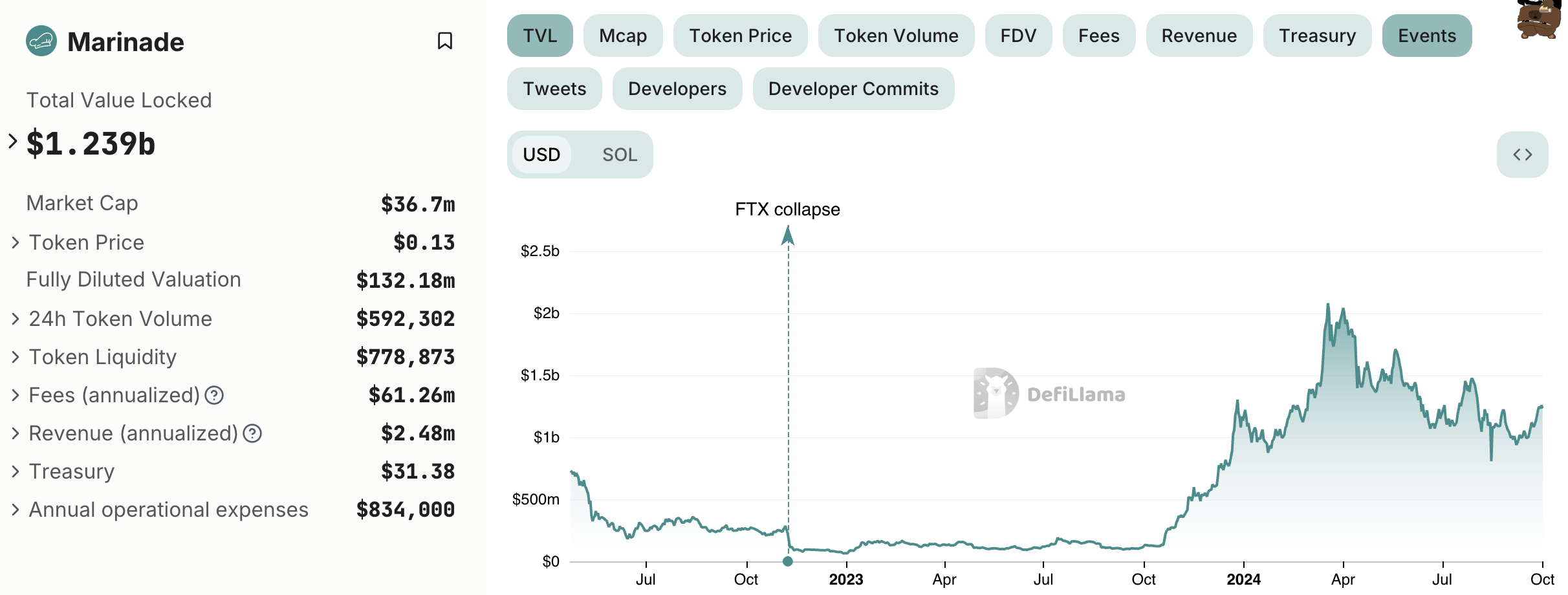Bookmark the Marinade protocol

444,41
